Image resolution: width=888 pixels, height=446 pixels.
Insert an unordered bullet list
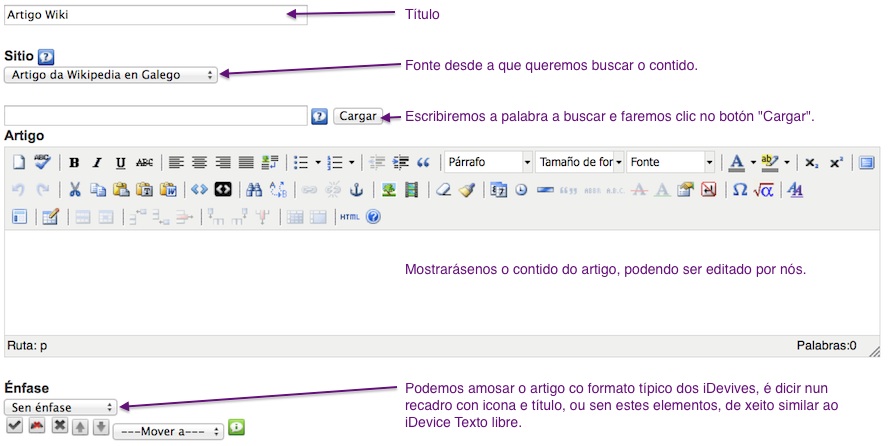pyautogui.click(x=301, y=163)
